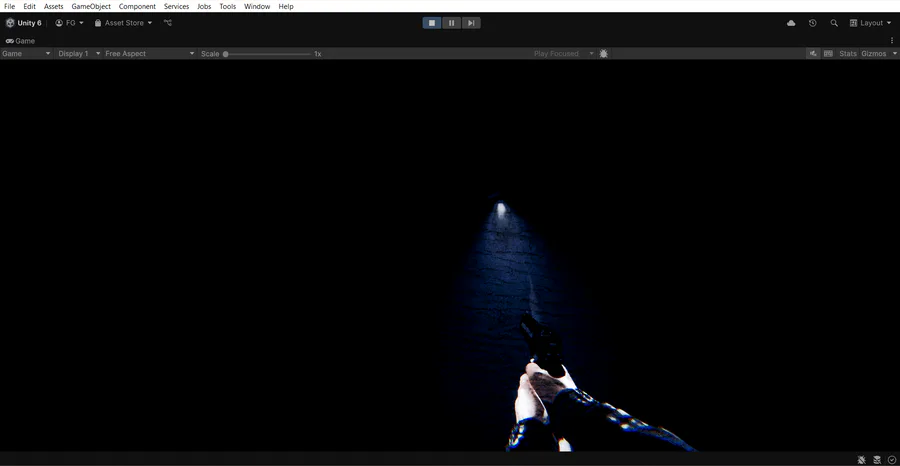Viewport: 900px width, 466px height.
Task: Open the Asset Store dropdown
Action: 123,23
